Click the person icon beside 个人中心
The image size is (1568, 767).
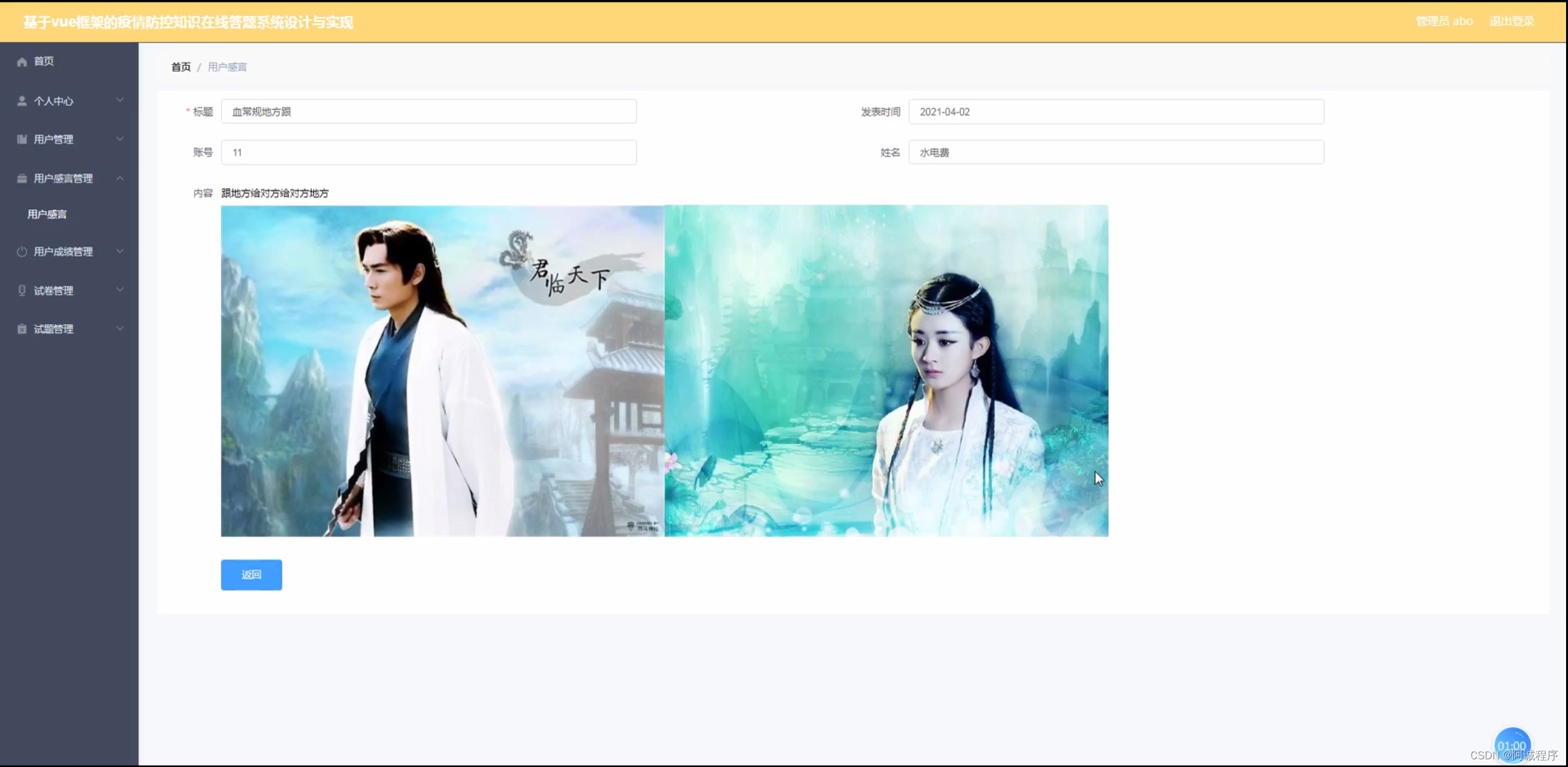22,101
